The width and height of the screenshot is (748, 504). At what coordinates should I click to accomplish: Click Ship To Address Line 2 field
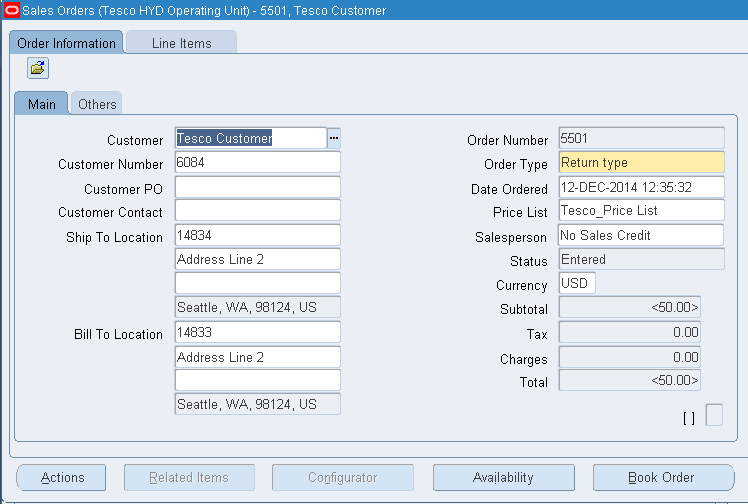258,259
